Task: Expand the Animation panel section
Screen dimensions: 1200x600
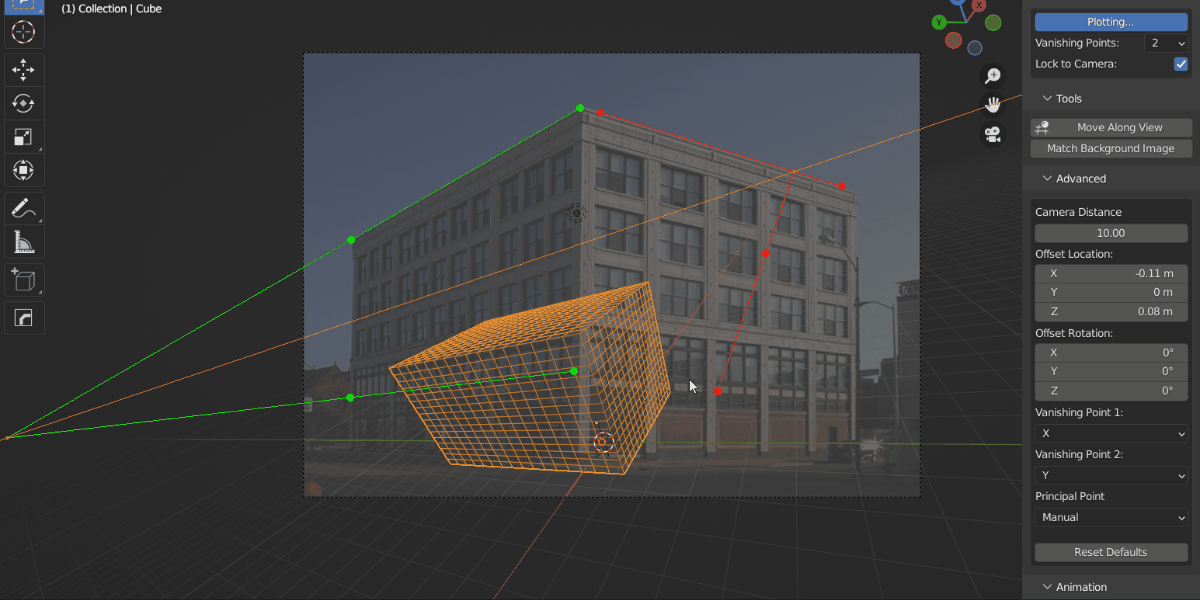Action: [x=1081, y=587]
